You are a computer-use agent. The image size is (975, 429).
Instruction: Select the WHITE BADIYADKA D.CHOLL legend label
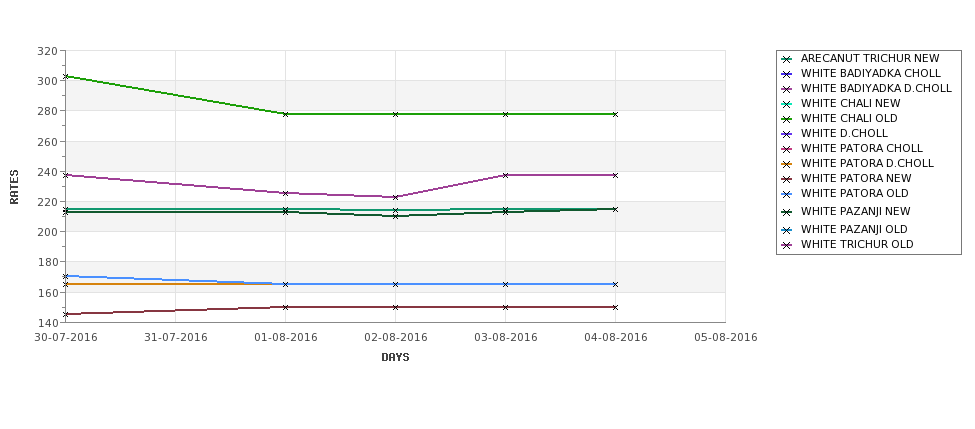876,88
